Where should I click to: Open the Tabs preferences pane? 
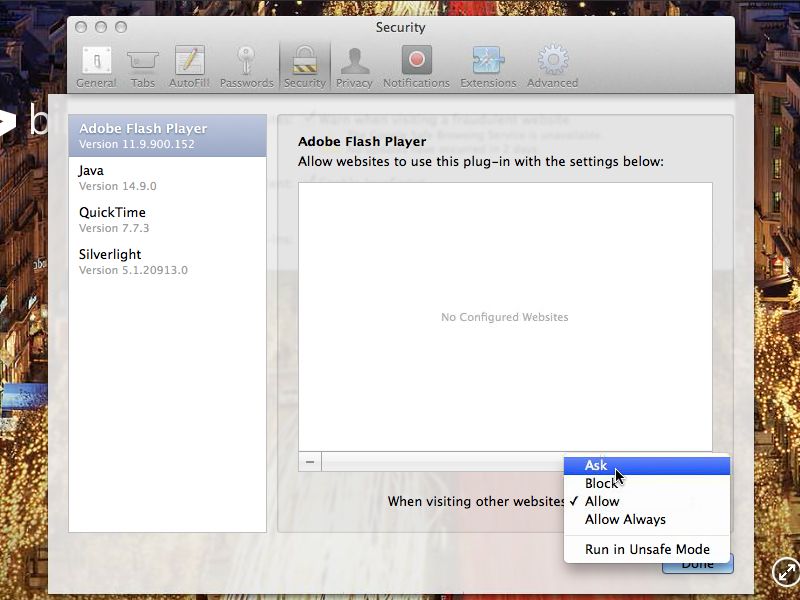(x=142, y=67)
